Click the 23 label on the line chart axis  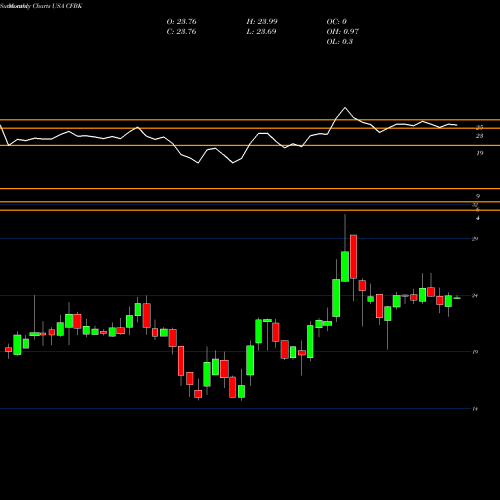(479, 136)
